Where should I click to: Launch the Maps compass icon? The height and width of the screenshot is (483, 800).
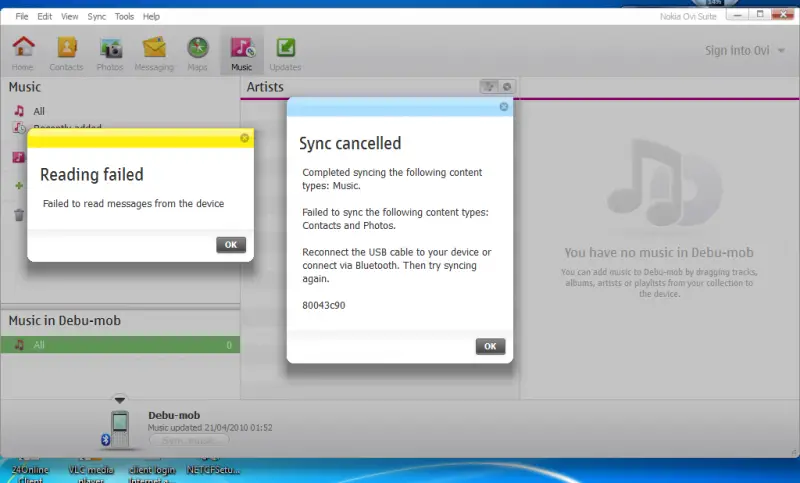(x=198, y=48)
